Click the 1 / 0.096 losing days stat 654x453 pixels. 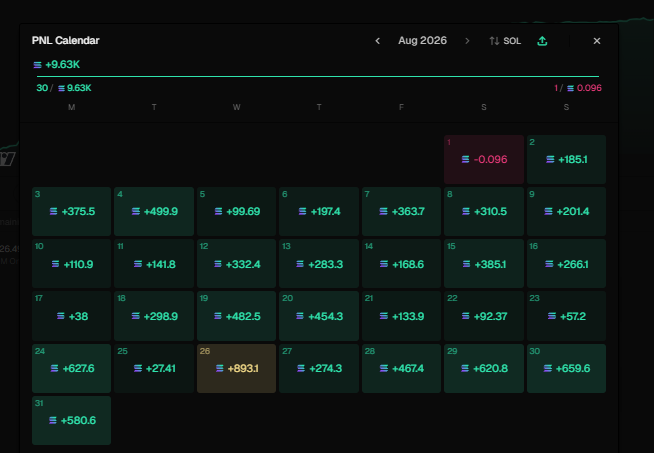point(578,88)
